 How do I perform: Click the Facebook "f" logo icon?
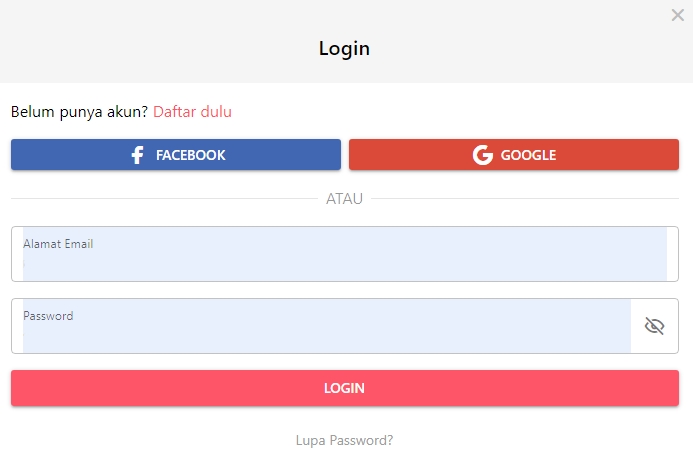tap(137, 155)
